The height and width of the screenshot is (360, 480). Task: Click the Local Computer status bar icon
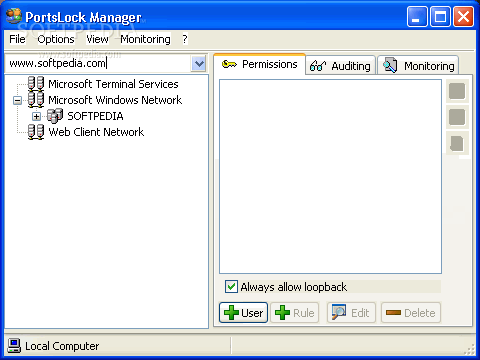tap(14, 346)
